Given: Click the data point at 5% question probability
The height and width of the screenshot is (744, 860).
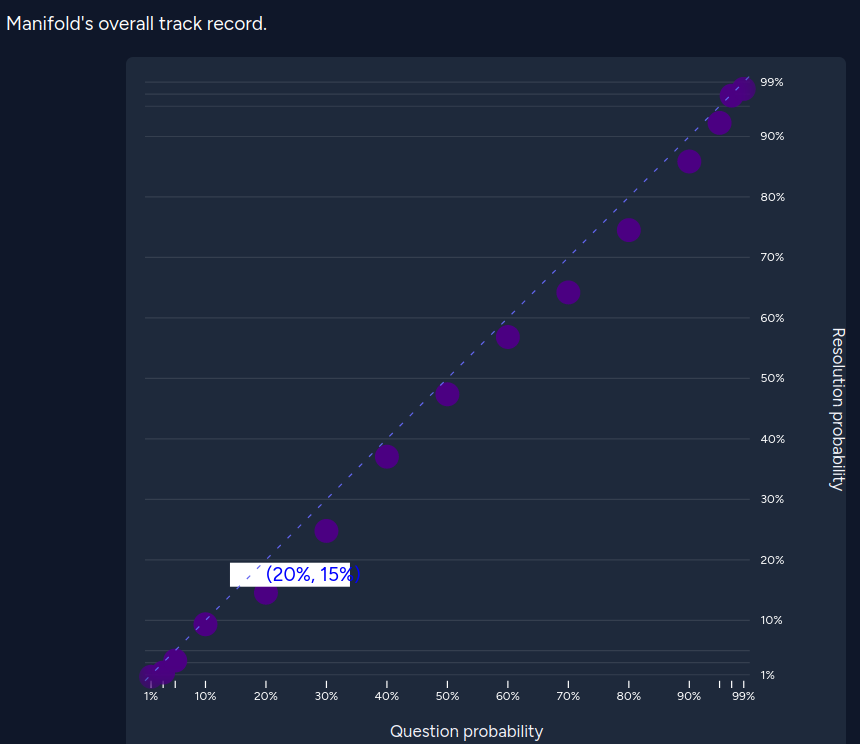Looking at the screenshot, I should coord(176,661).
